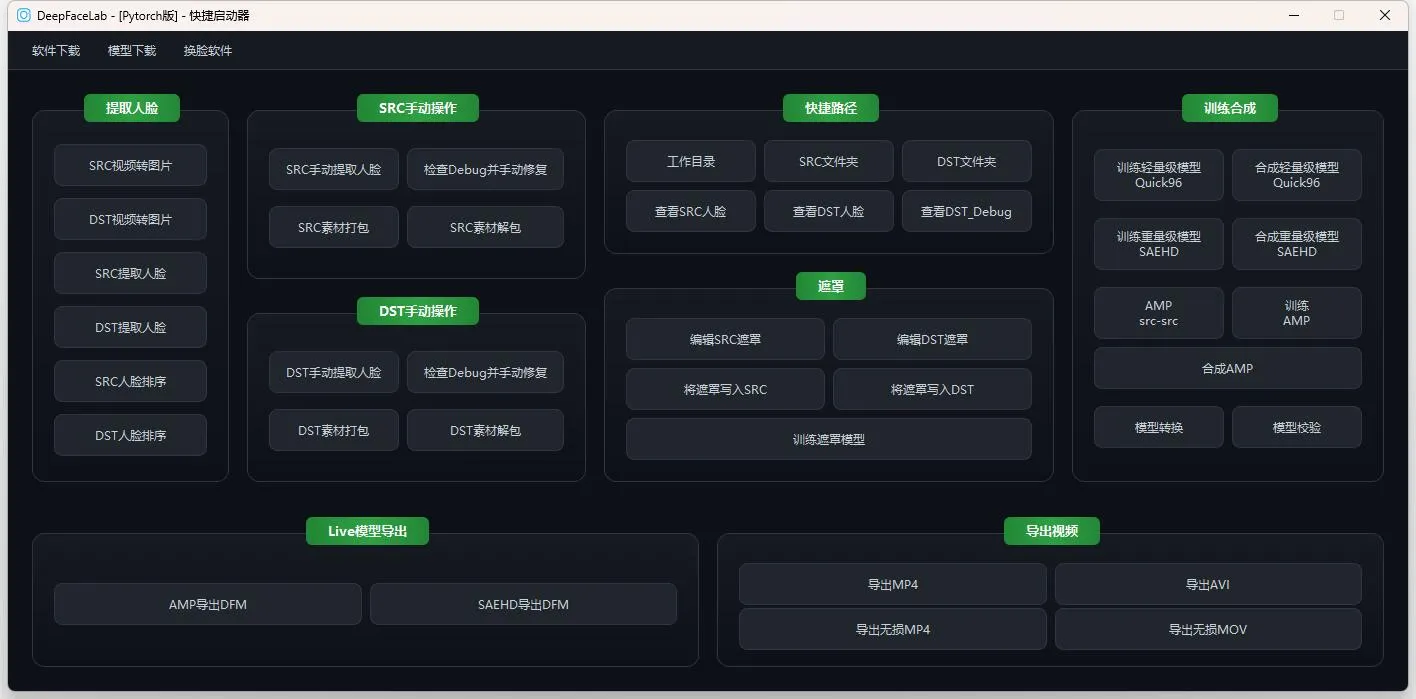Viewport: 1416px width, 699px height.
Task: Launch SRC提取人脸
Action: [130, 273]
